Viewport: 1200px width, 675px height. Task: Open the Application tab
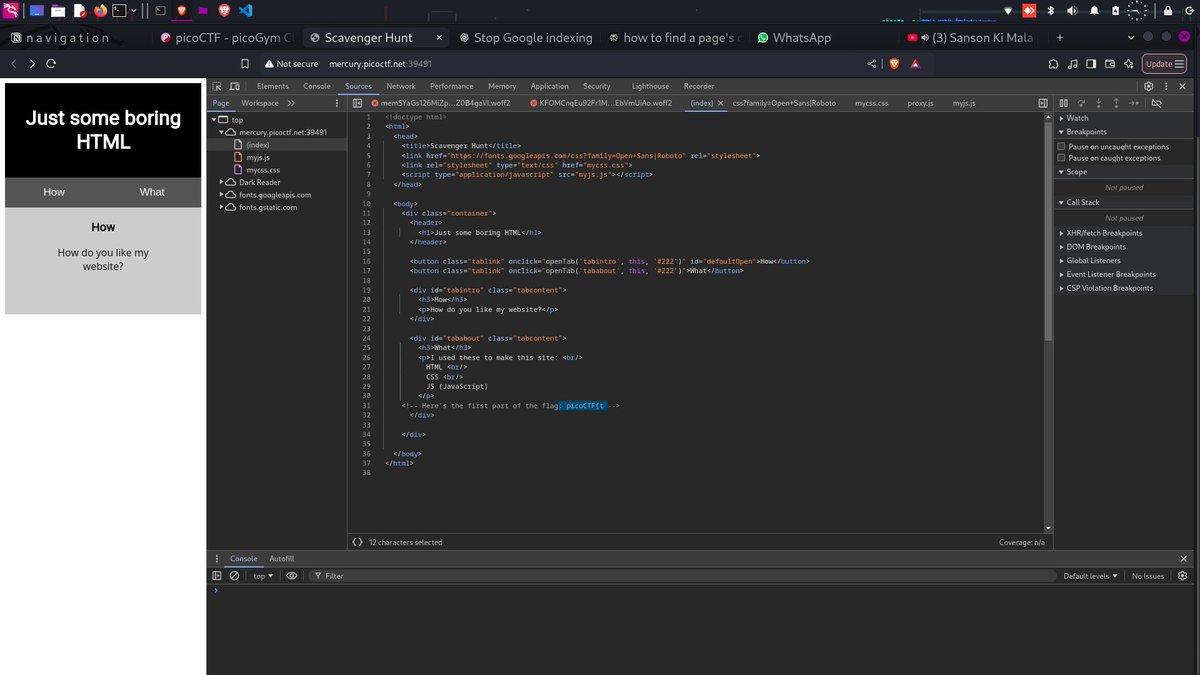pos(549,87)
